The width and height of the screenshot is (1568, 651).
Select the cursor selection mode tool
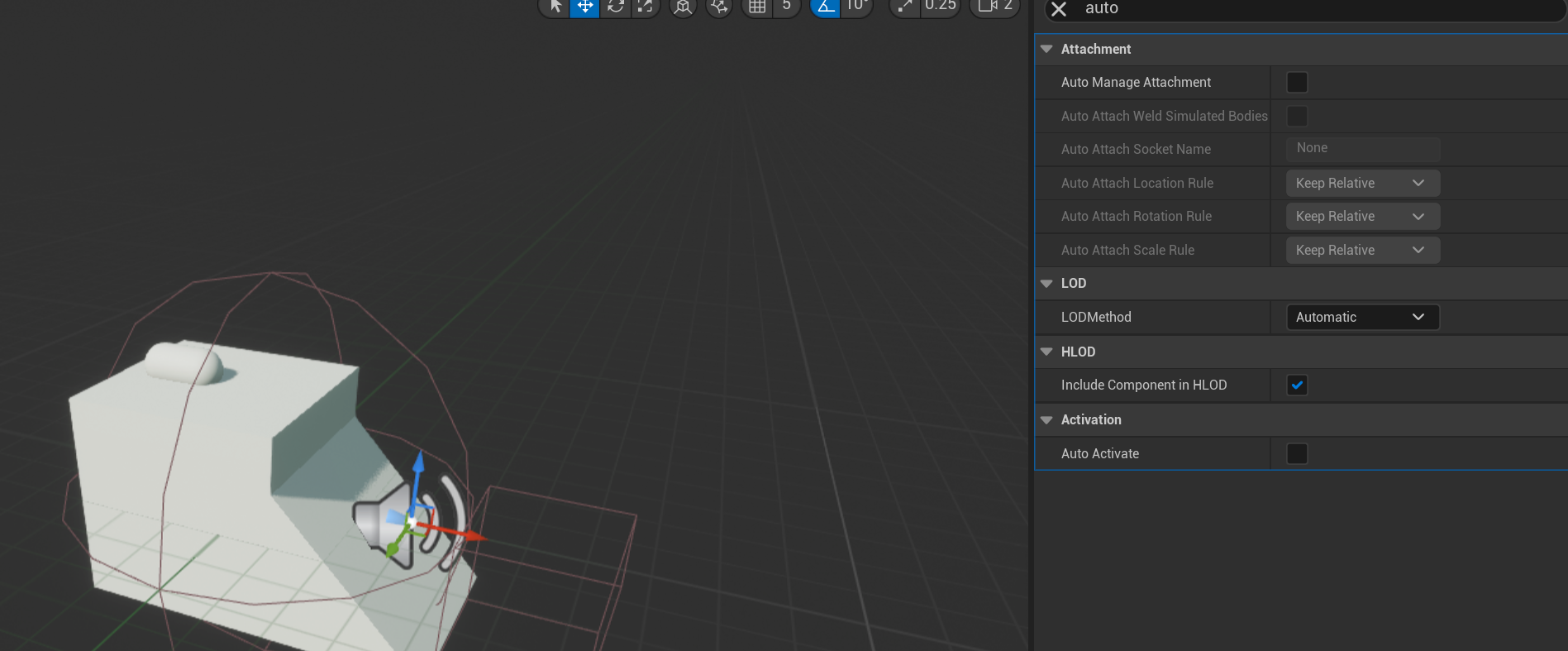coord(555,7)
